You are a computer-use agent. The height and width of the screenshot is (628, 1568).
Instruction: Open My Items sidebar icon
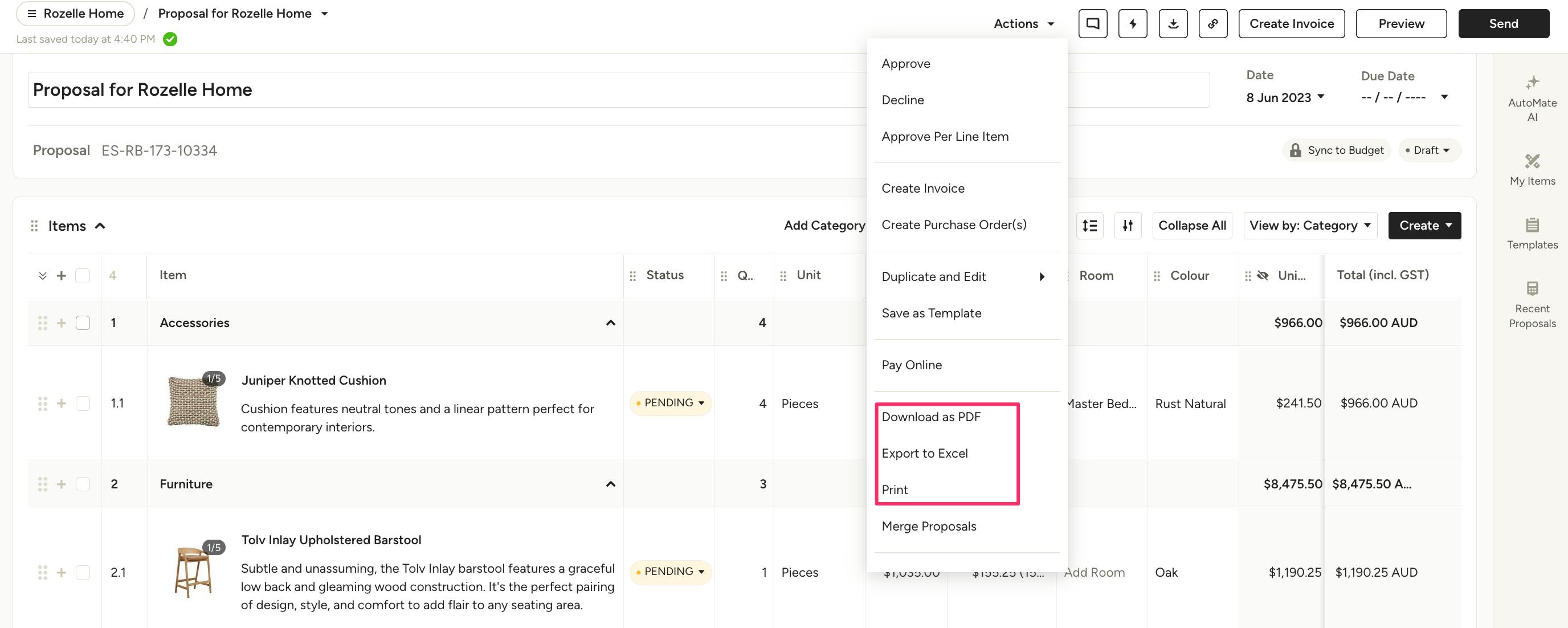click(1532, 169)
